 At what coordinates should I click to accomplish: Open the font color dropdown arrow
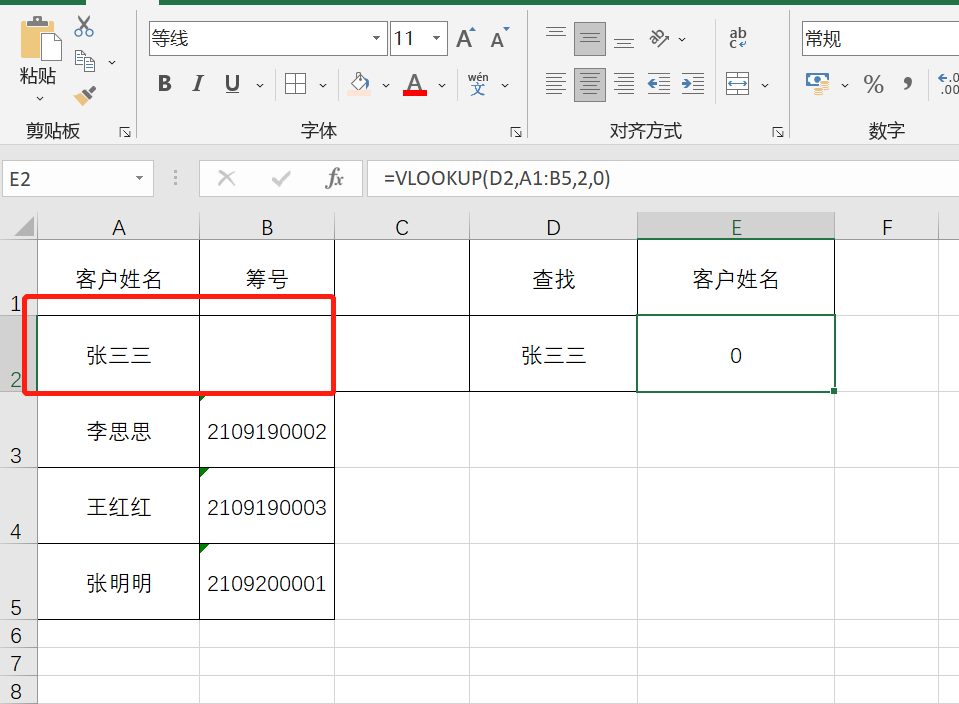[442, 85]
